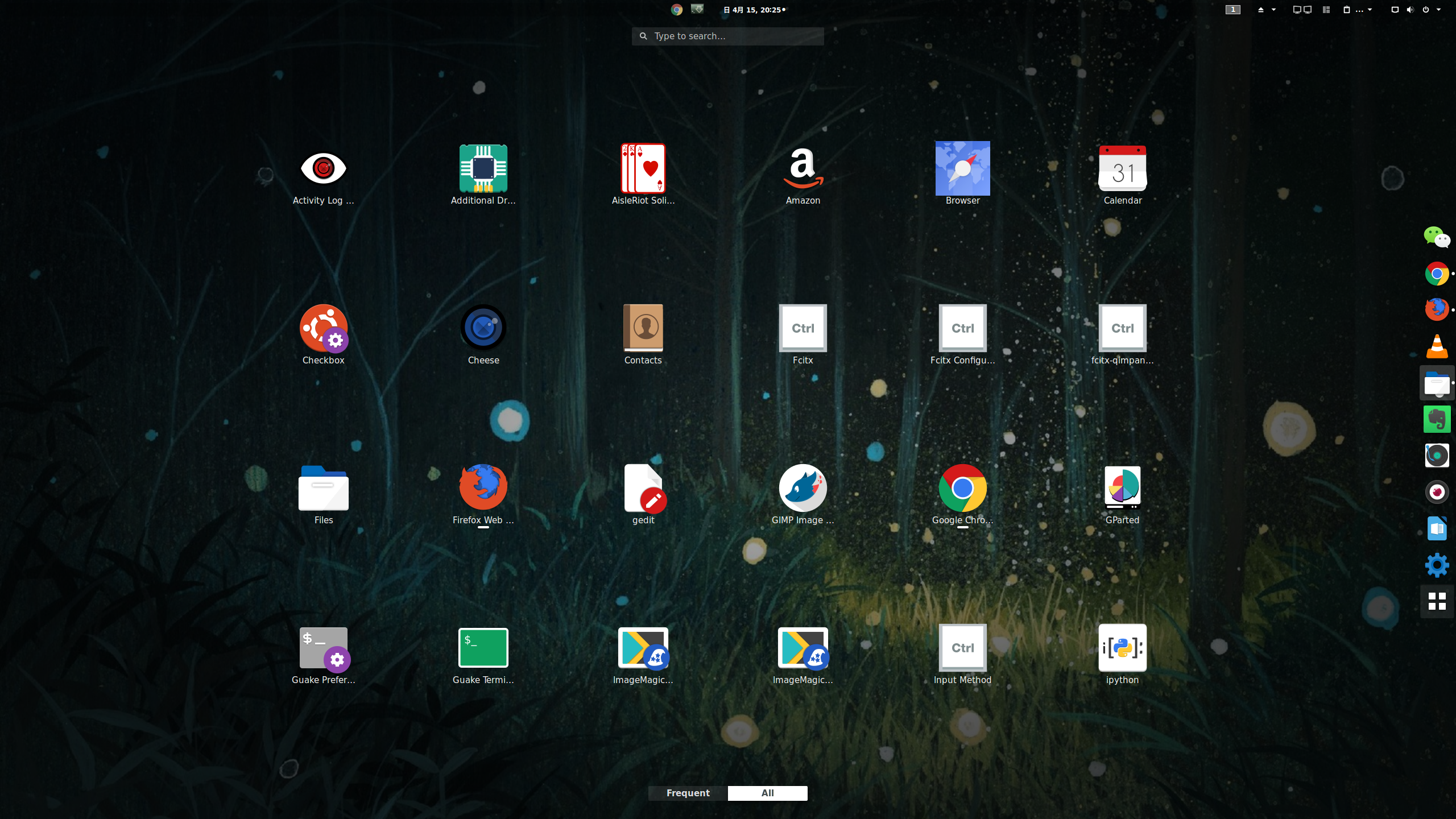Open the clock and calendar menu
The image size is (1456, 819).
click(754, 10)
